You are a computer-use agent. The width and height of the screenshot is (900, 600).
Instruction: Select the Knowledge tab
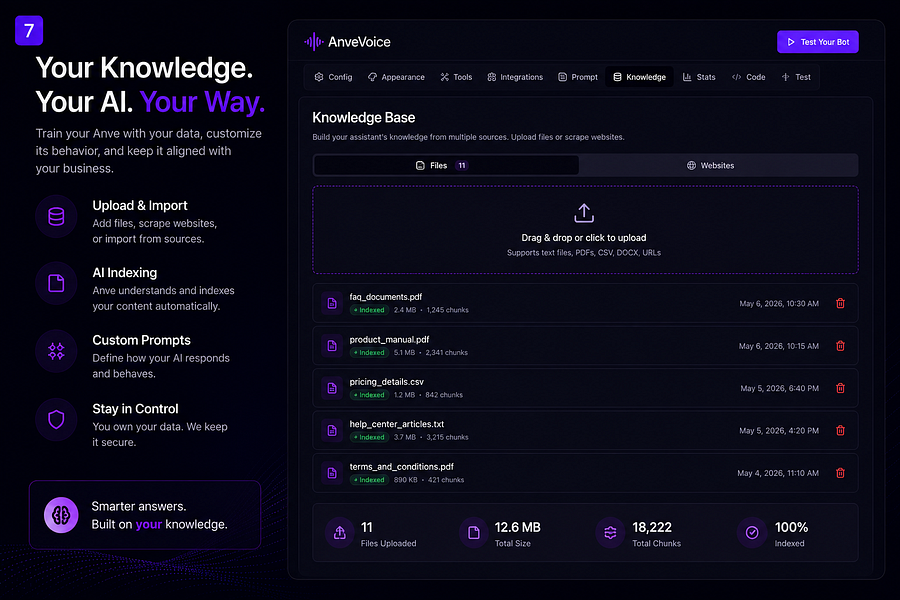click(x=639, y=77)
